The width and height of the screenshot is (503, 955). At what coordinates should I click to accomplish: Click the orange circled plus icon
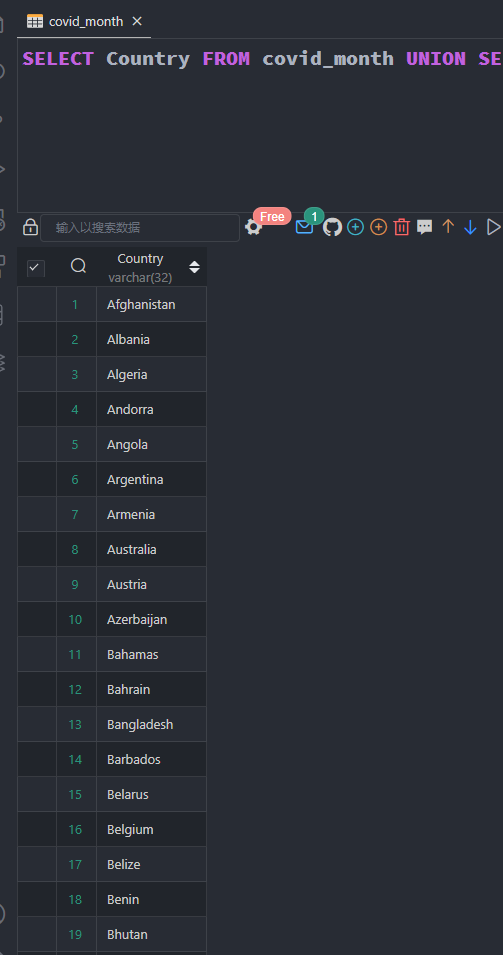[379, 228]
